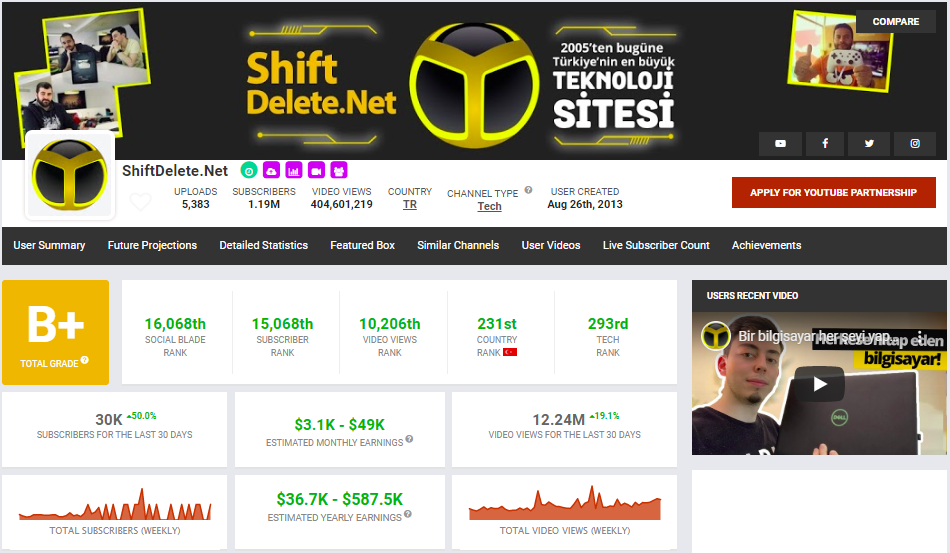The image size is (950, 553).
Task: Click the Compare button
Action: tap(896, 22)
